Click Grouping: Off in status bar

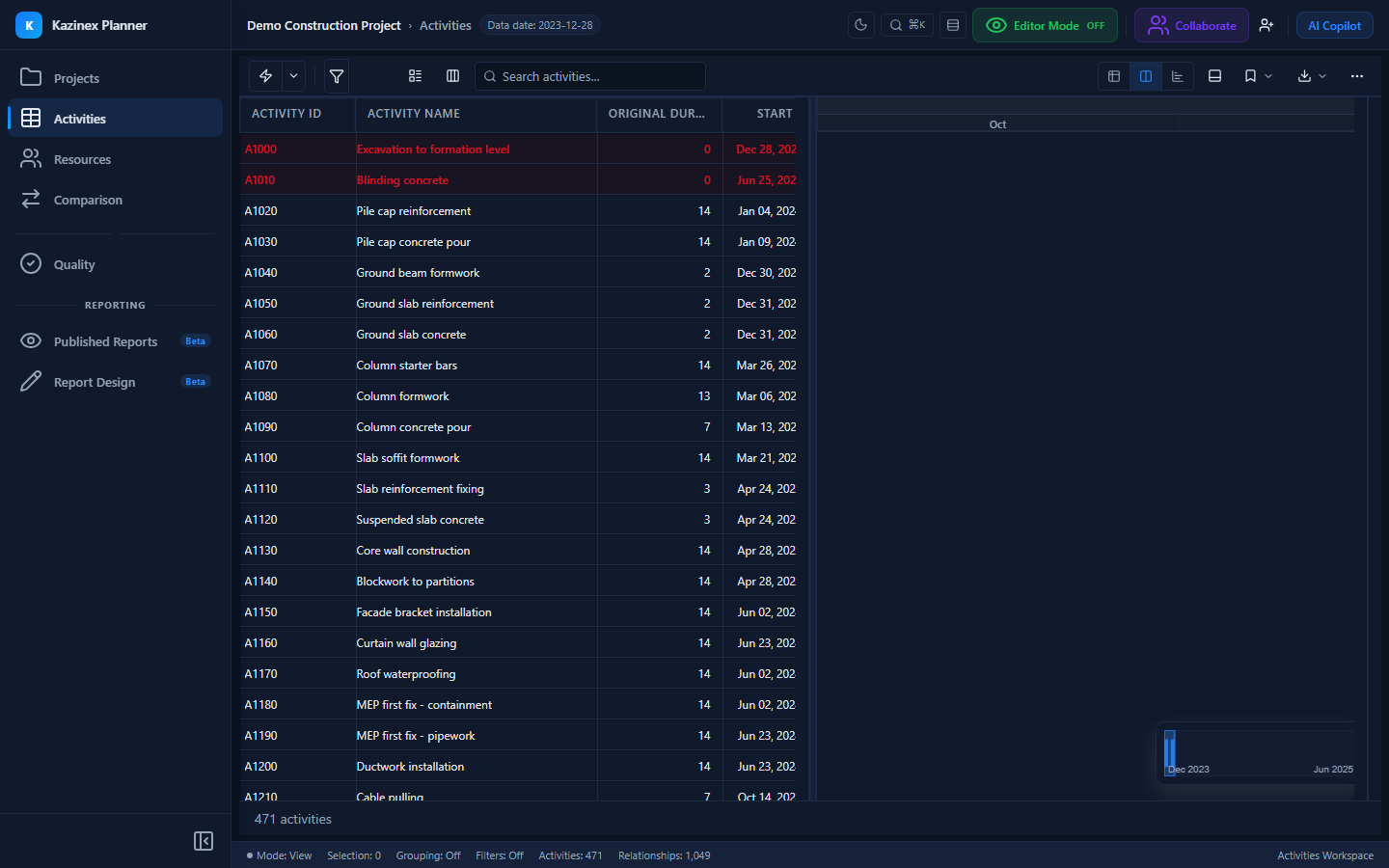[x=428, y=855]
